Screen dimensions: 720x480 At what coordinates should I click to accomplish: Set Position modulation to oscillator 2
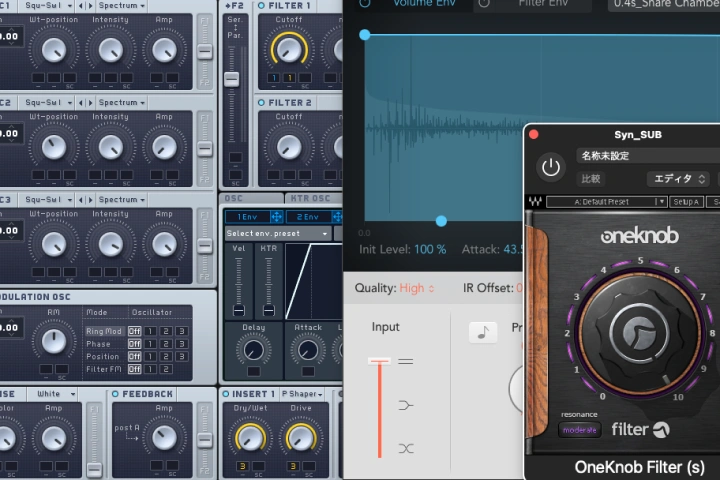pos(166,356)
